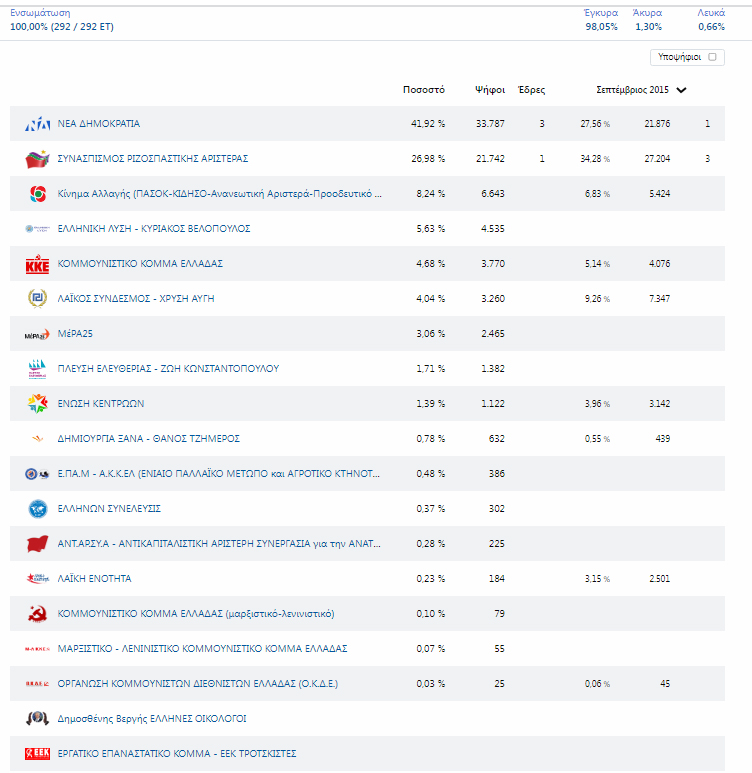This screenshot has width=752, height=773.
Task: Click the 6.643 votes cell
Action: 493,194
